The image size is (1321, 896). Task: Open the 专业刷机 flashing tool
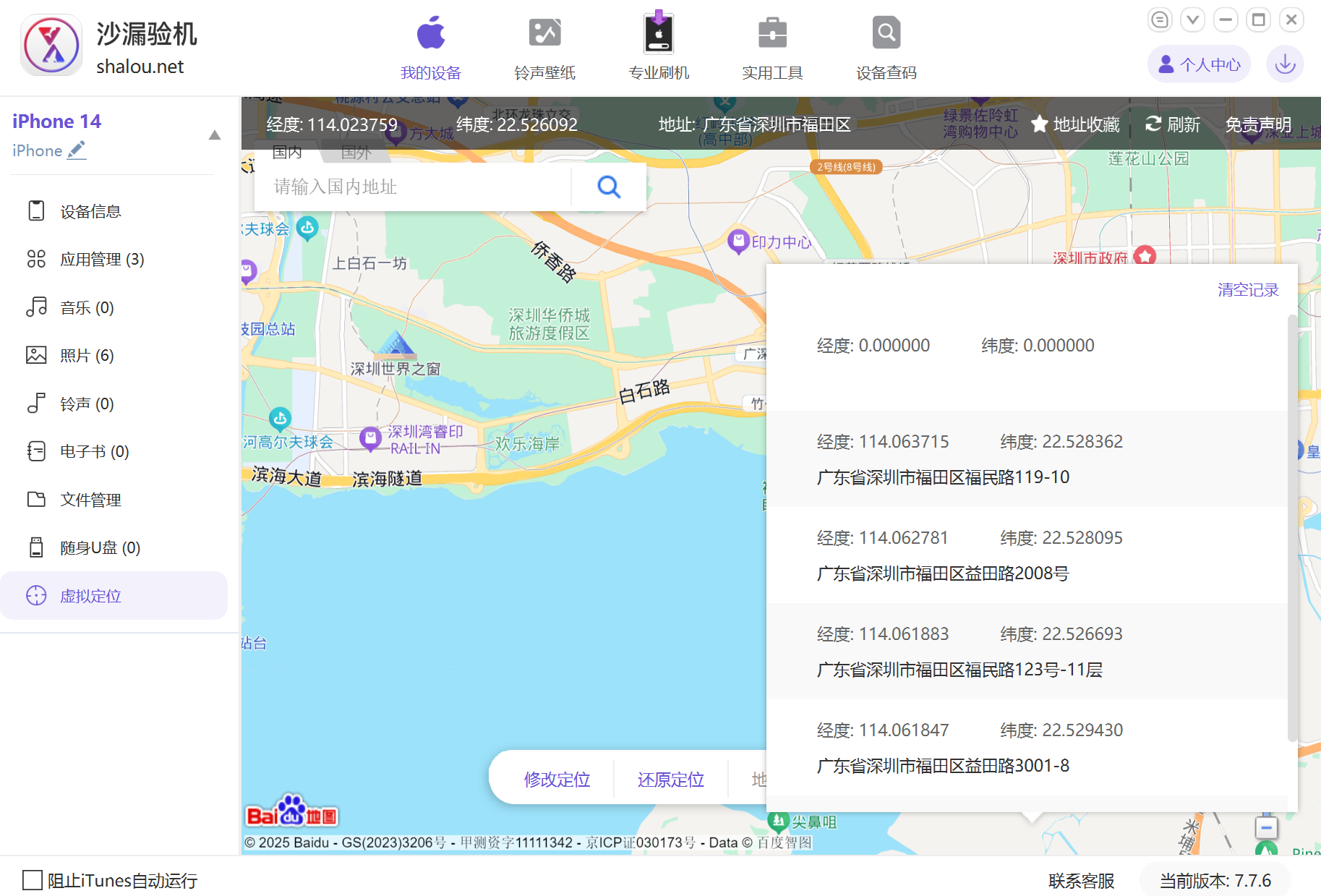658,47
